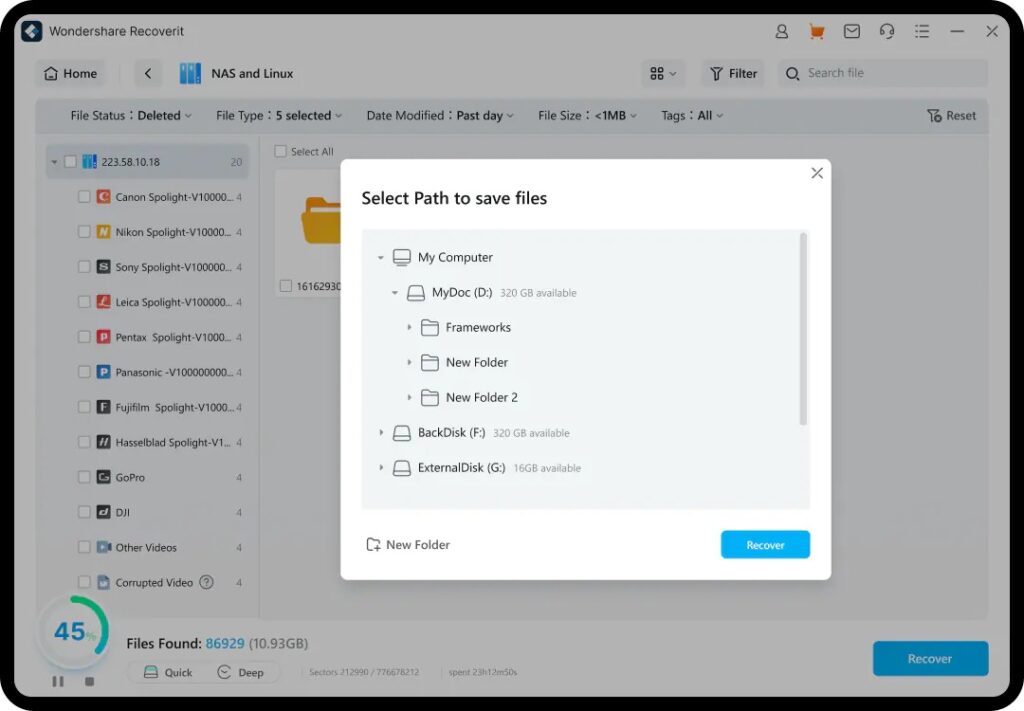This screenshot has height=711, width=1024.
Task: Select the ExternalDisk (G:) drive
Action: point(461,467)
